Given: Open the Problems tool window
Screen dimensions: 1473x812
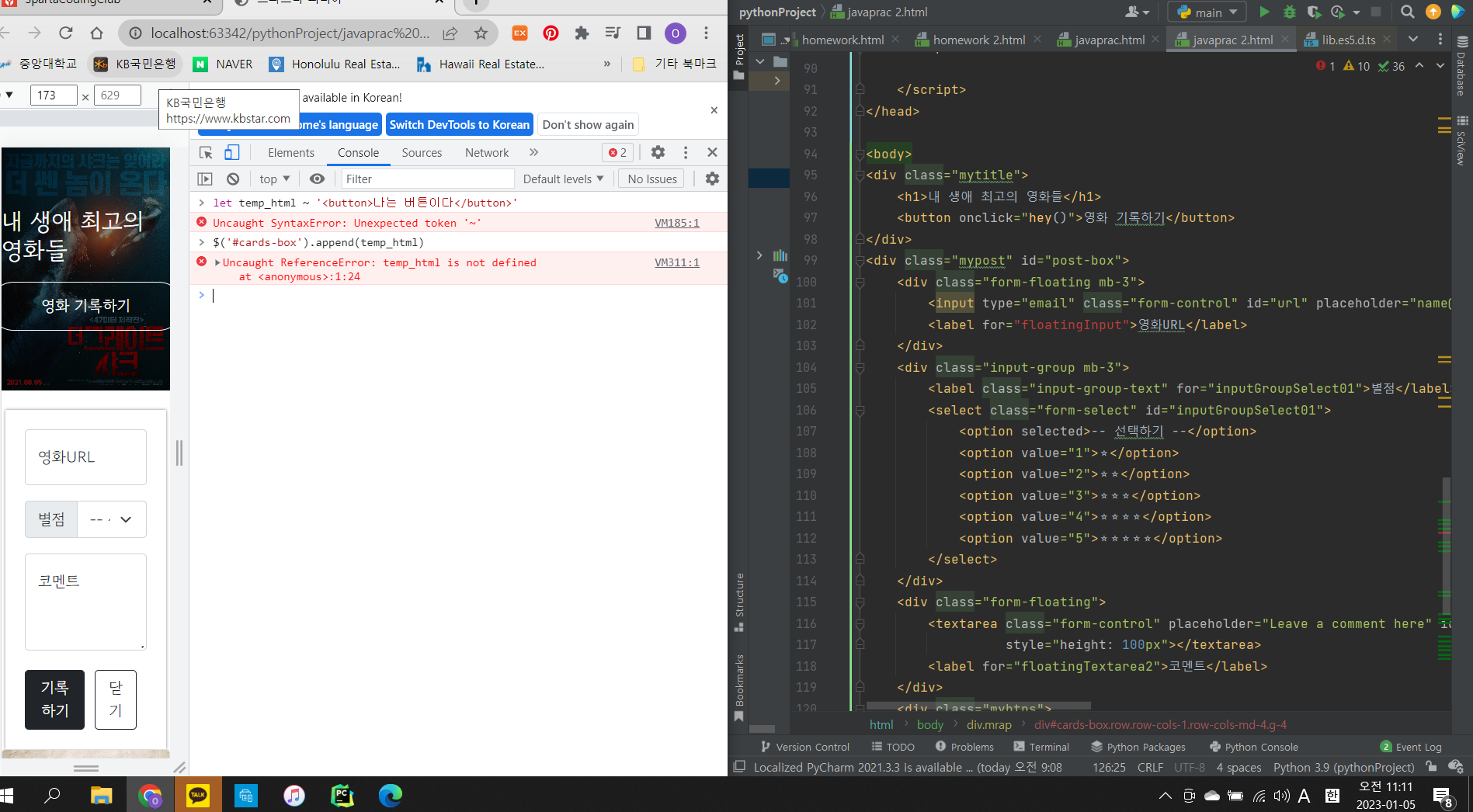Looking at the screenshot, I should coord(964,747).
